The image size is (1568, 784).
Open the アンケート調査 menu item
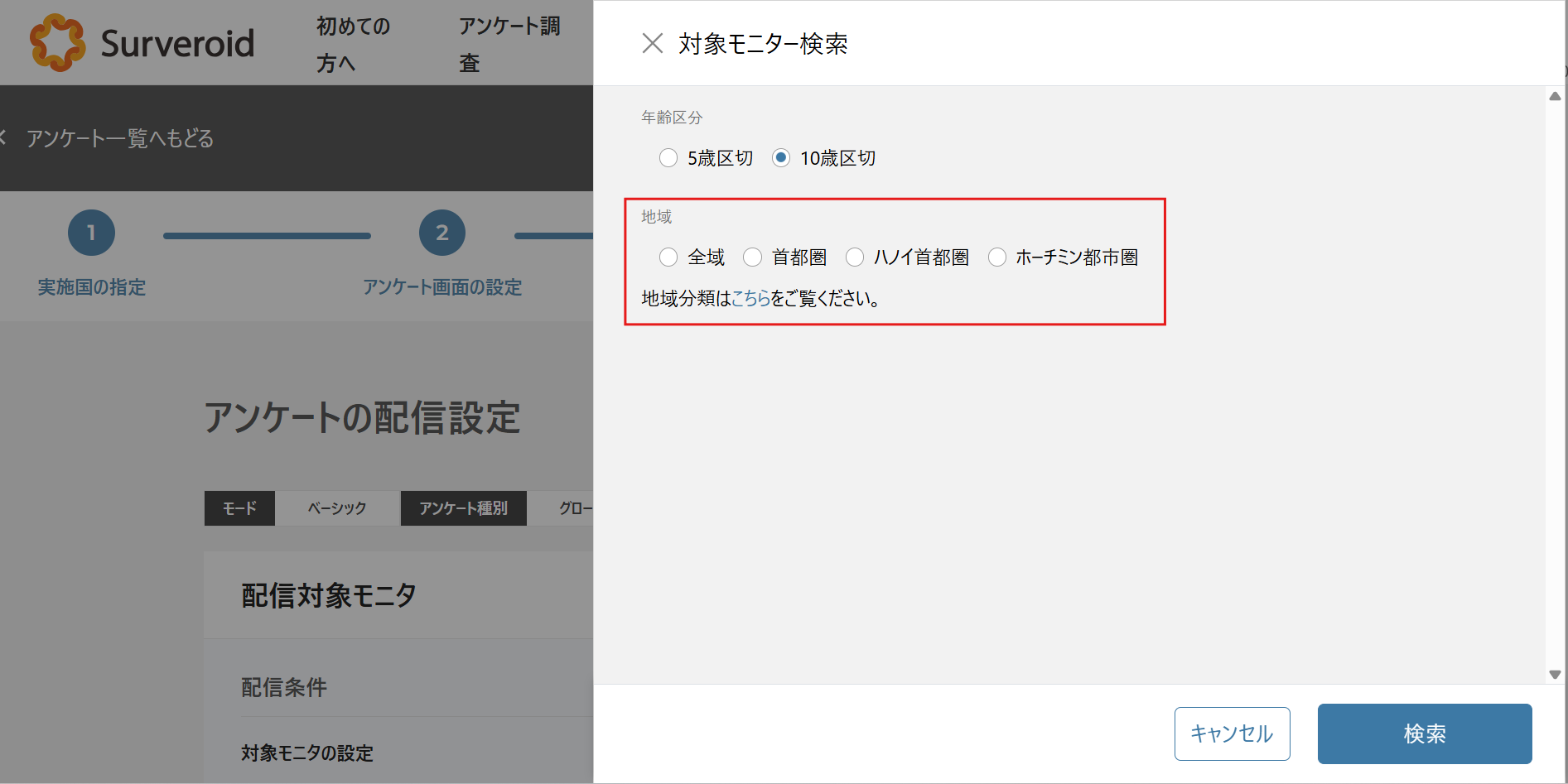click(x=509, y=45)
